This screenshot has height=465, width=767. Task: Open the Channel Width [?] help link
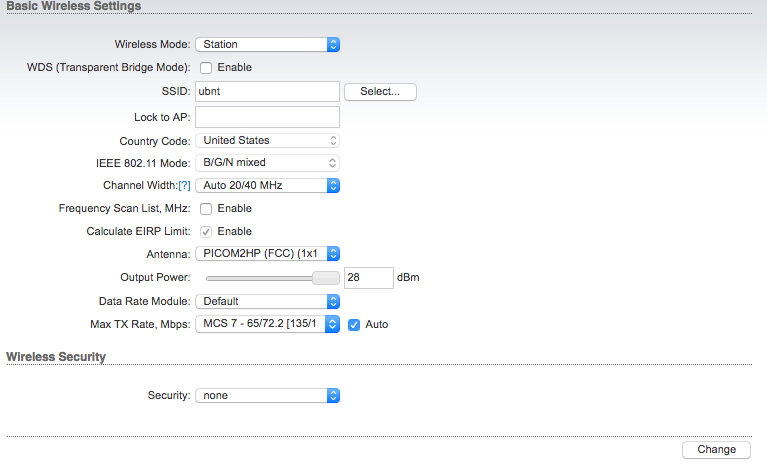tap(184, 186)
